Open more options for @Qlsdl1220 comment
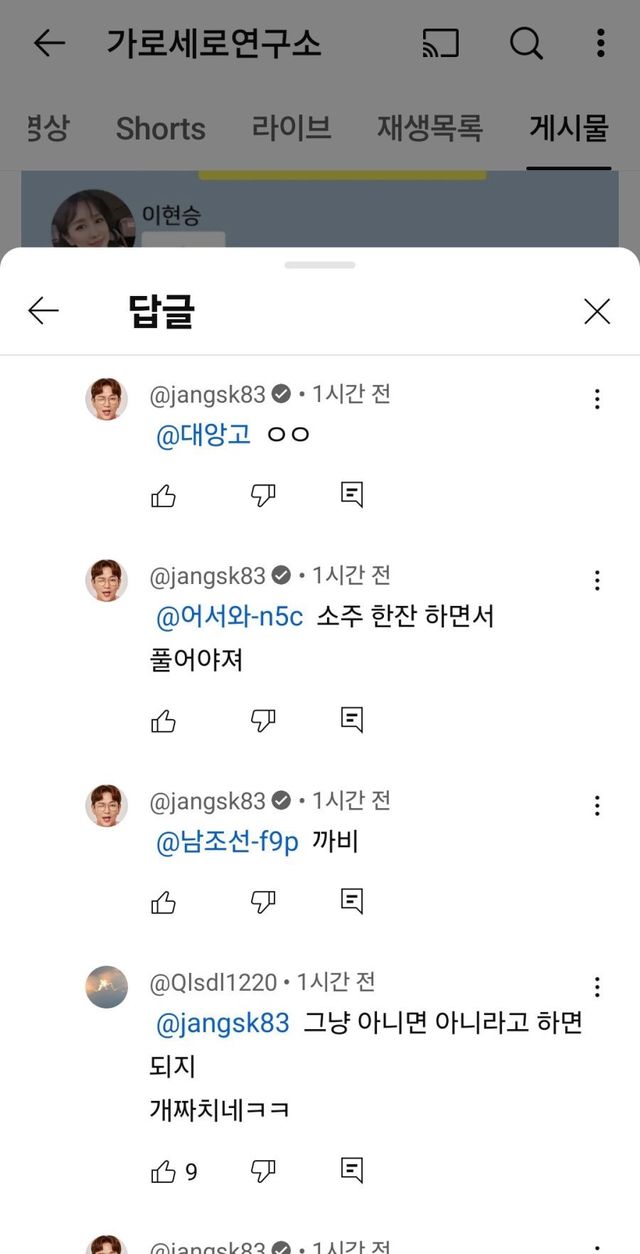The height and width of the screenshot is (1254, 640). (x=597, y=987)
